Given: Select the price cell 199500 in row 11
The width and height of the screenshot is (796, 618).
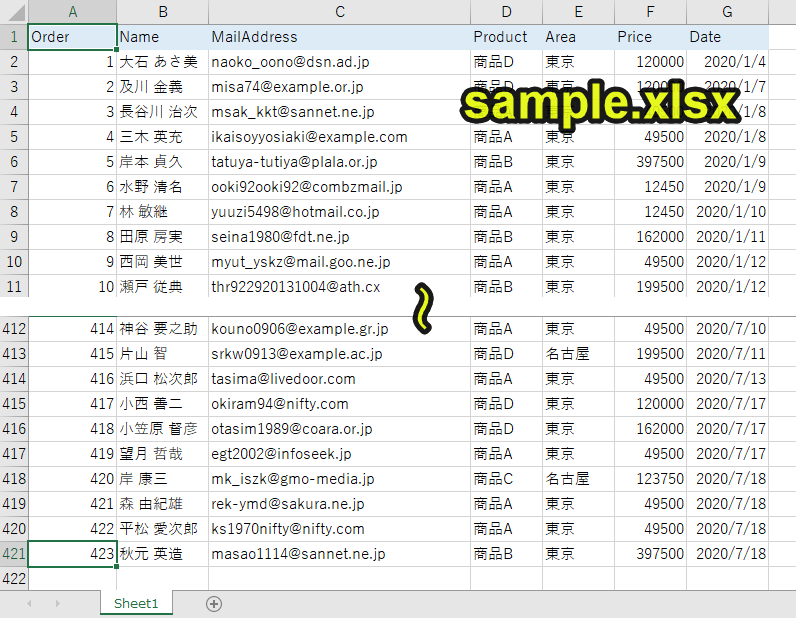Looking at the screenshot, I should (x=650, y=286).
